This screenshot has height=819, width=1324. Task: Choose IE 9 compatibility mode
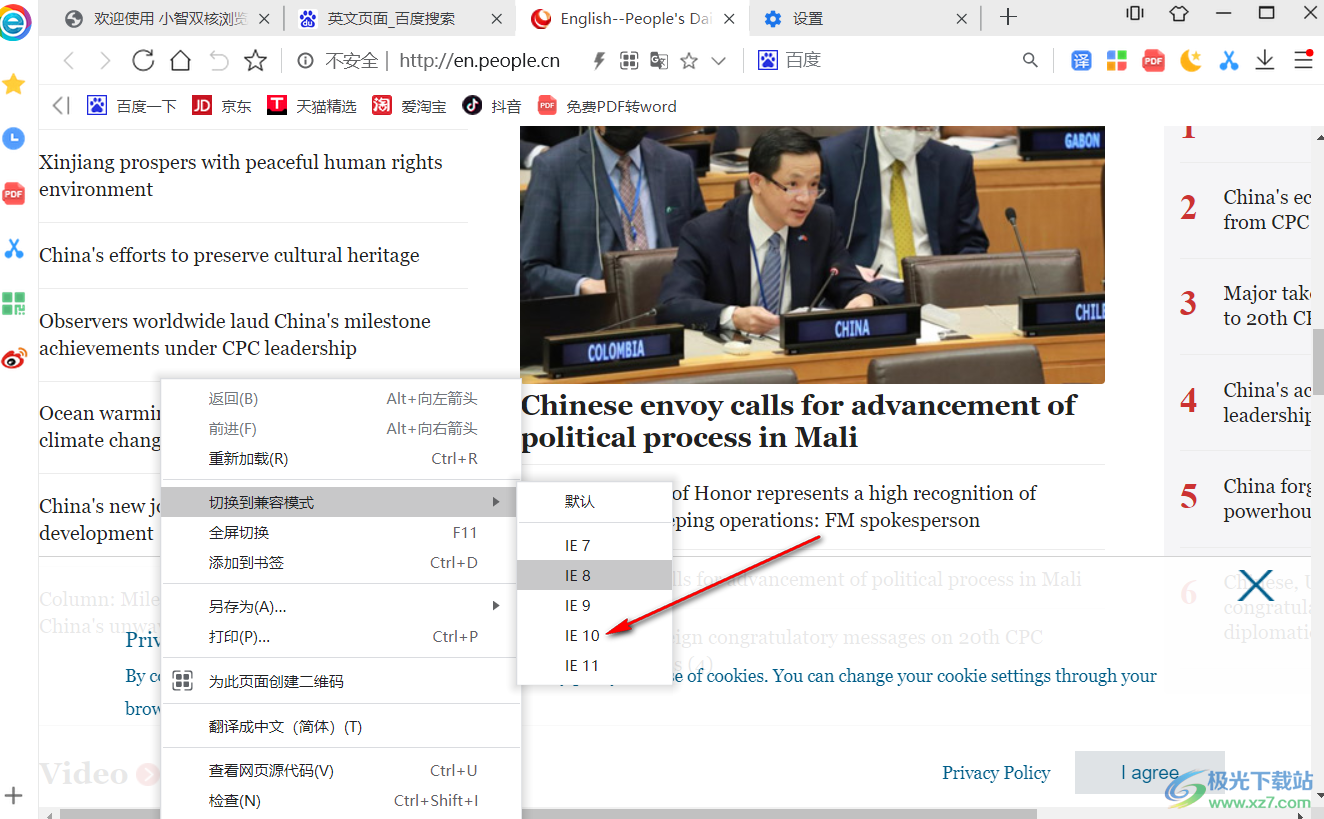[x=595, y=605]
